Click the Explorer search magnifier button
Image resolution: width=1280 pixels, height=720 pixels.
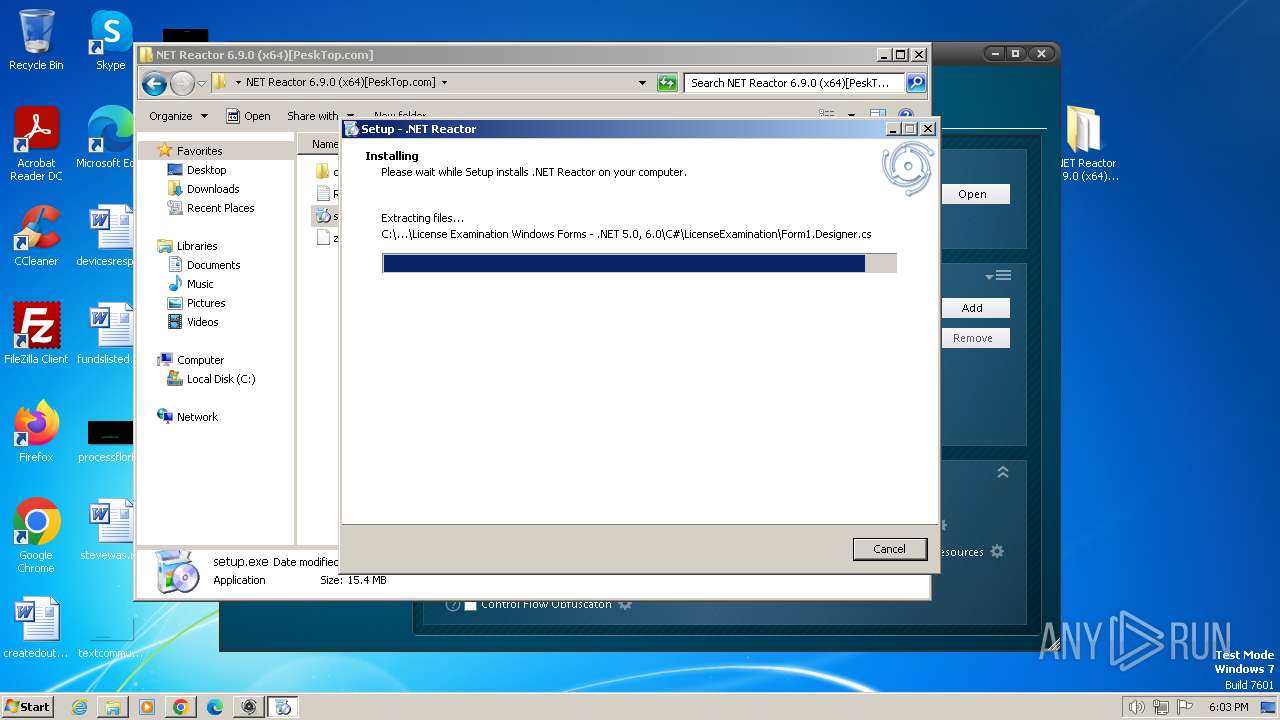(x=915, y=83)
